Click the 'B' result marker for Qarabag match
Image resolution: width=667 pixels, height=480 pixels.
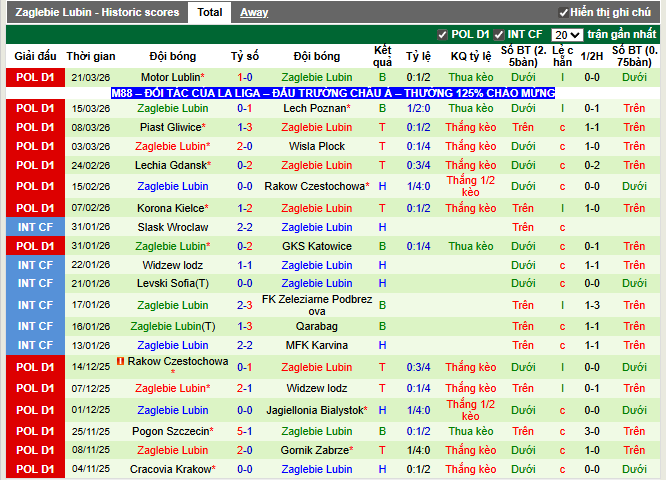click(x=382, y=326)
